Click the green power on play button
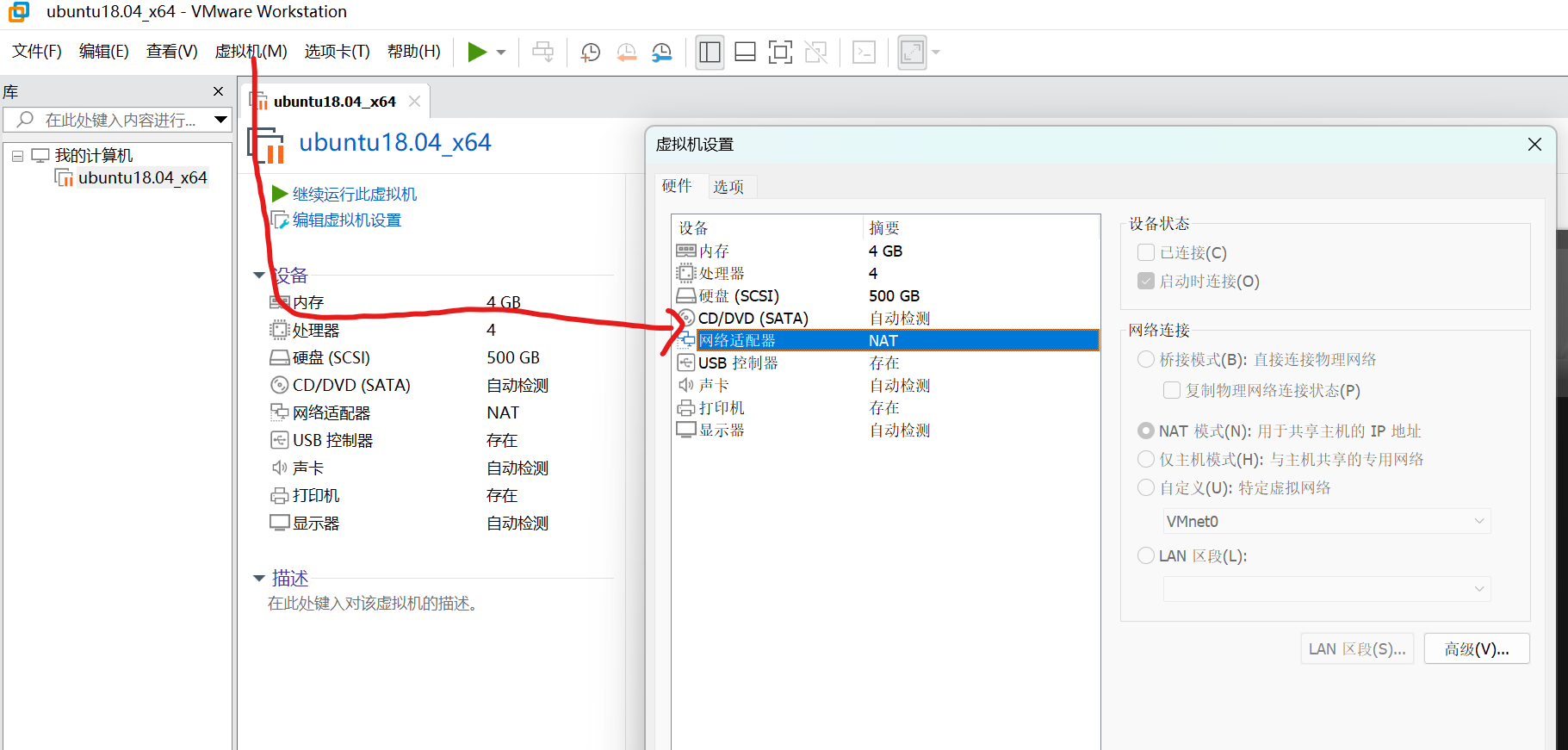Viewport: 1568px width, 750px height. click(x=477, y=53)
